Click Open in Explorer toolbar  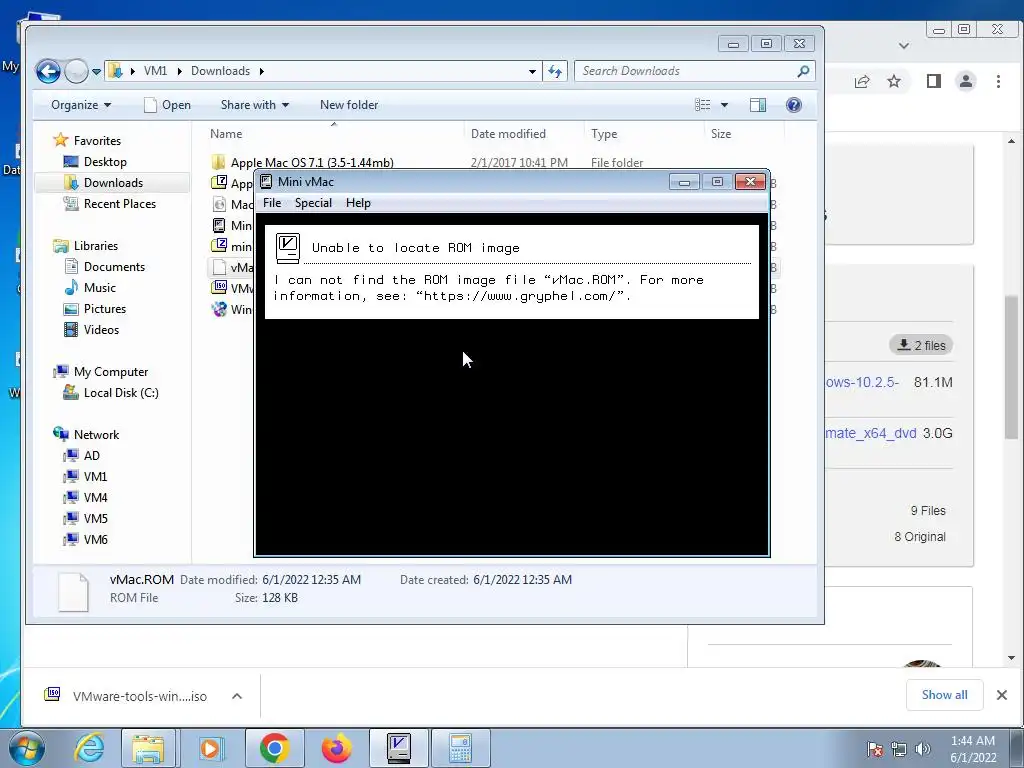[x=168, y=105]
